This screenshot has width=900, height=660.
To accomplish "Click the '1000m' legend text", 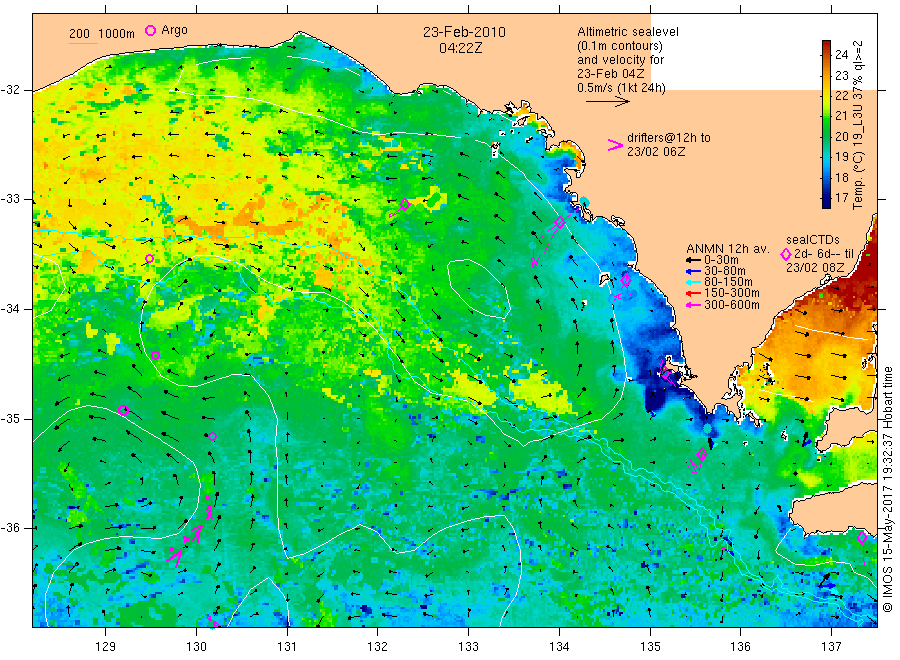I will 117,34.
